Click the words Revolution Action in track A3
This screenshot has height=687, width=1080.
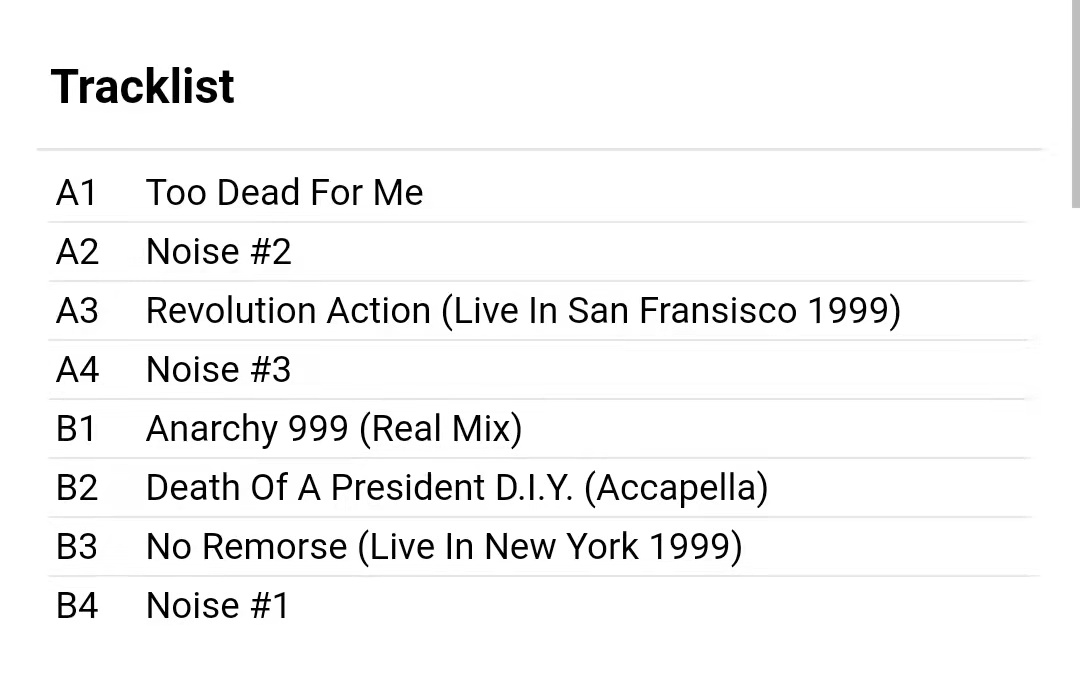(x=288, y=310)
